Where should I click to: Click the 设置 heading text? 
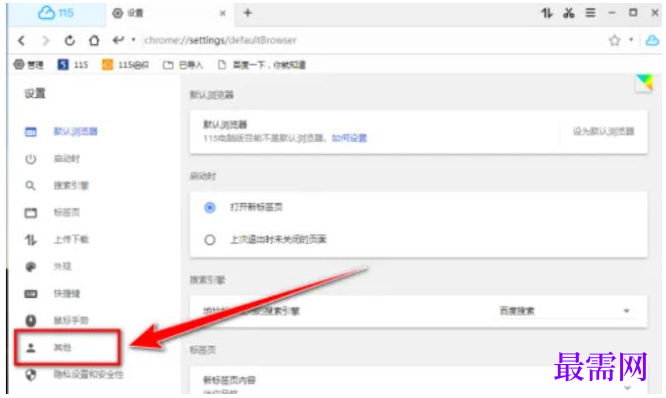[x=34, y=93]
